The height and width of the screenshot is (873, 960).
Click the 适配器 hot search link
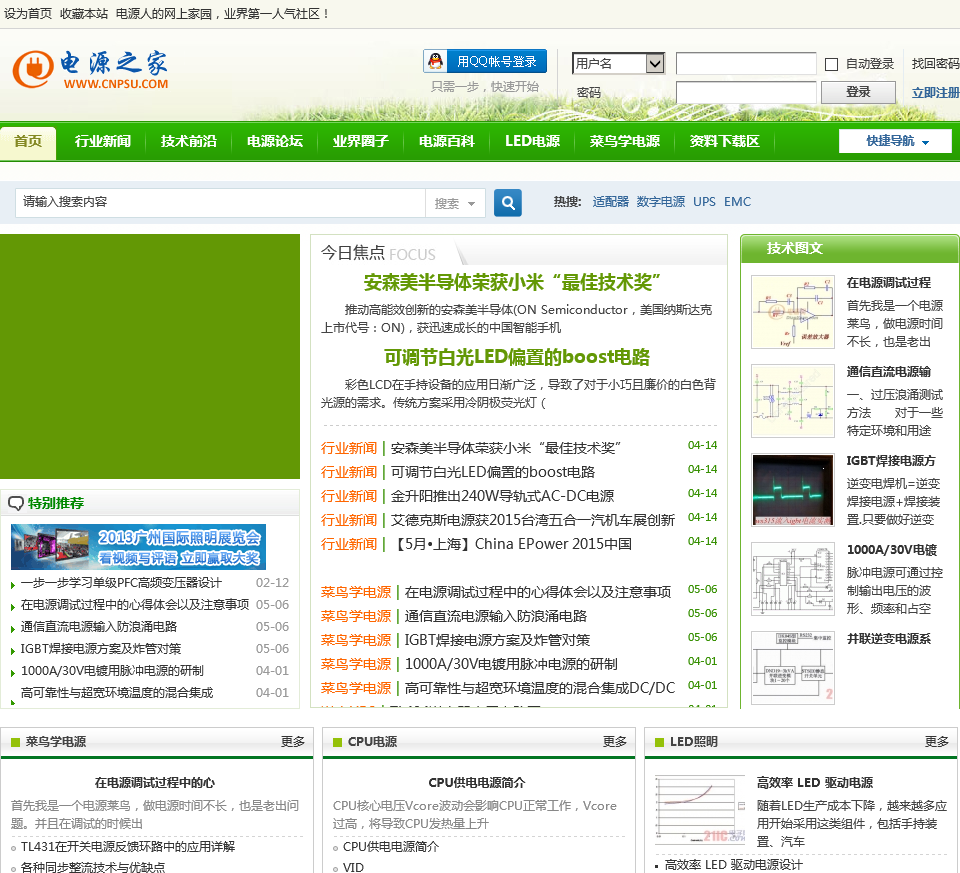[610, 202]
